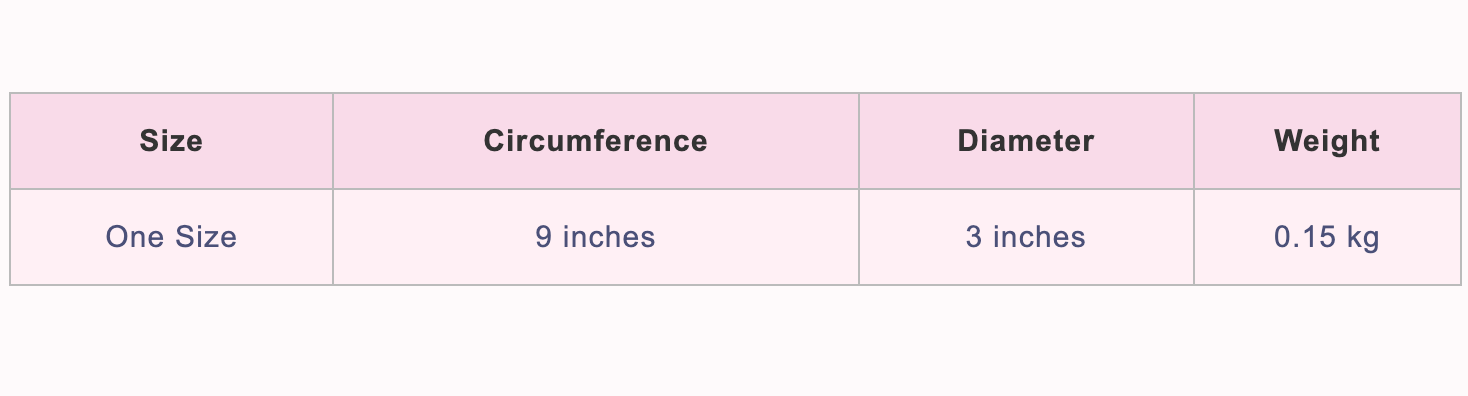1468x396 pixels.
Task: Click letter C of Circumference heading
Action: pyautogui.click(x=494, y=141)
